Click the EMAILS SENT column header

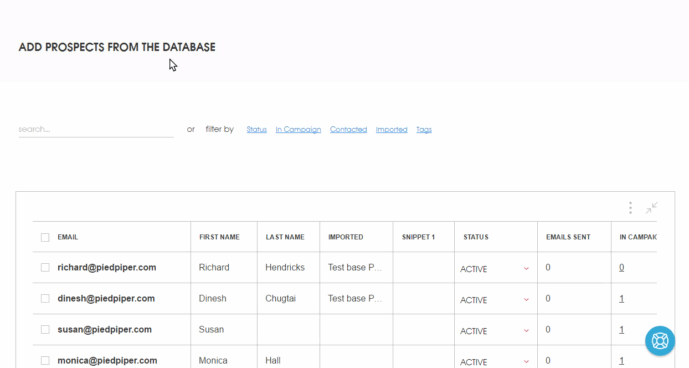tap(568, 237)
